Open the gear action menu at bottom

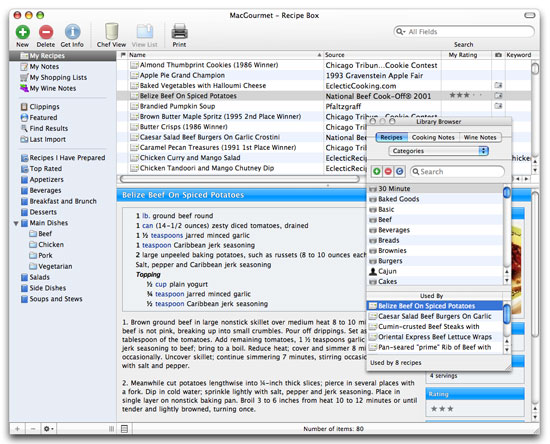48,429
